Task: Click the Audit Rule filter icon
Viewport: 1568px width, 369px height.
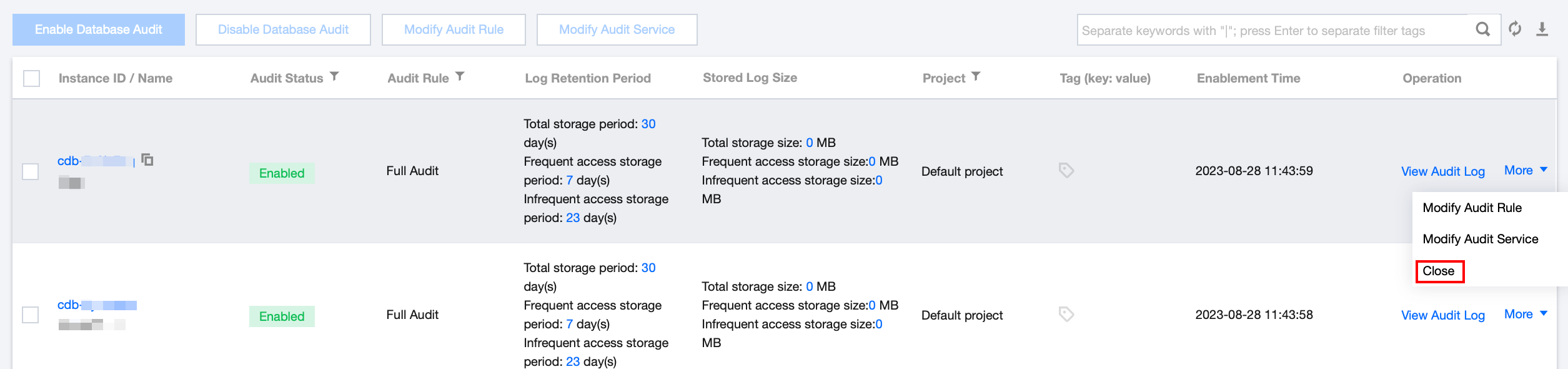Action: coord(460,76)
